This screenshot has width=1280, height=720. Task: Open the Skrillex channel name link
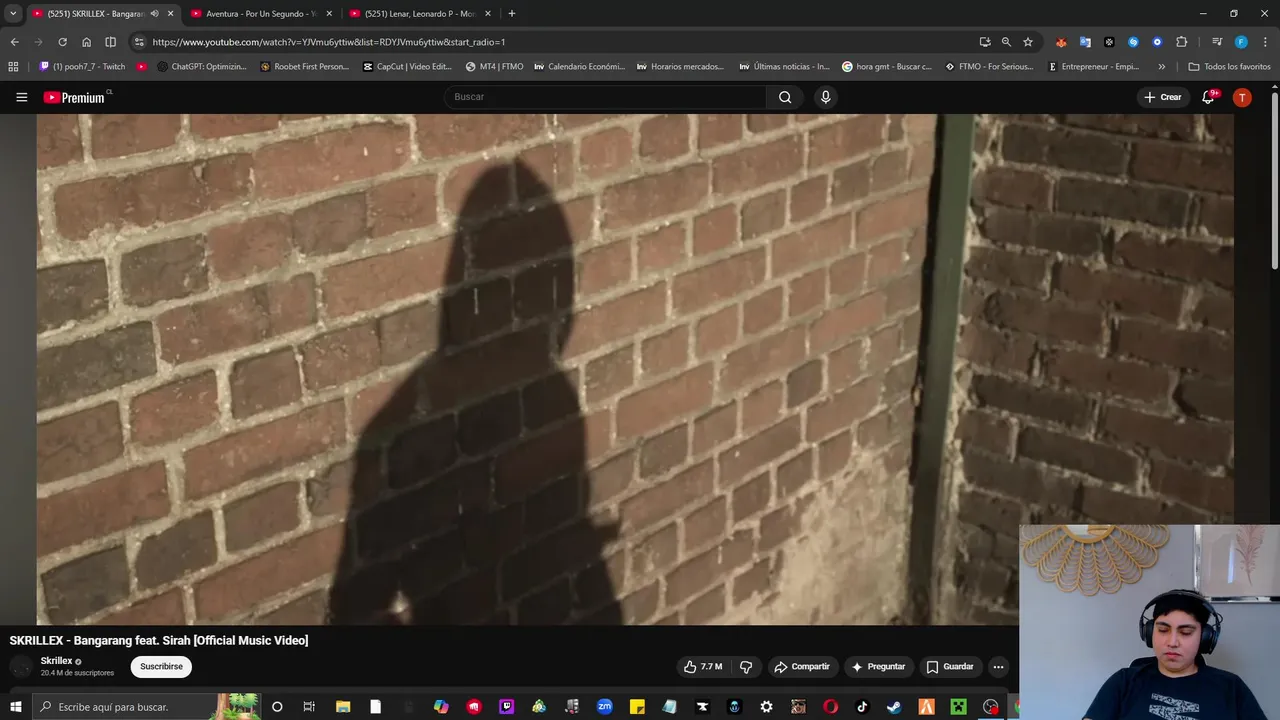[56, 661]
